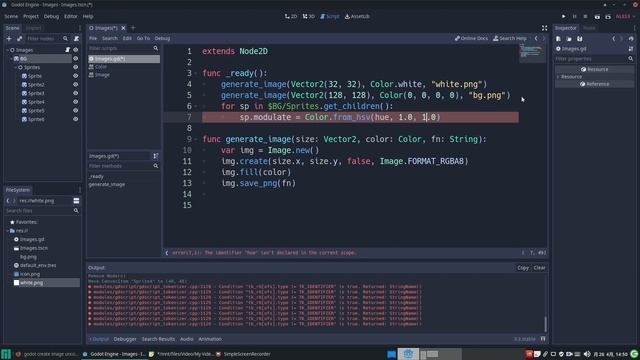640x360 pixels.
Task: Save the current resource in Inspector
Action: point(580,39)
